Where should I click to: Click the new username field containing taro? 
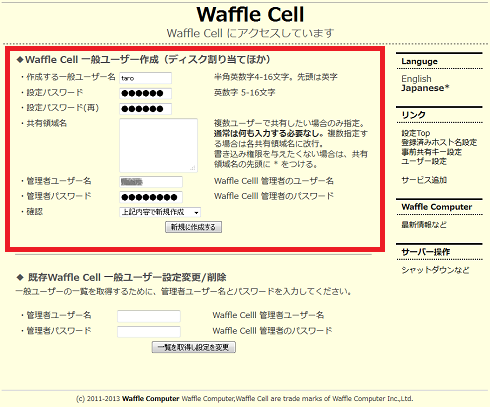(146, 78)
